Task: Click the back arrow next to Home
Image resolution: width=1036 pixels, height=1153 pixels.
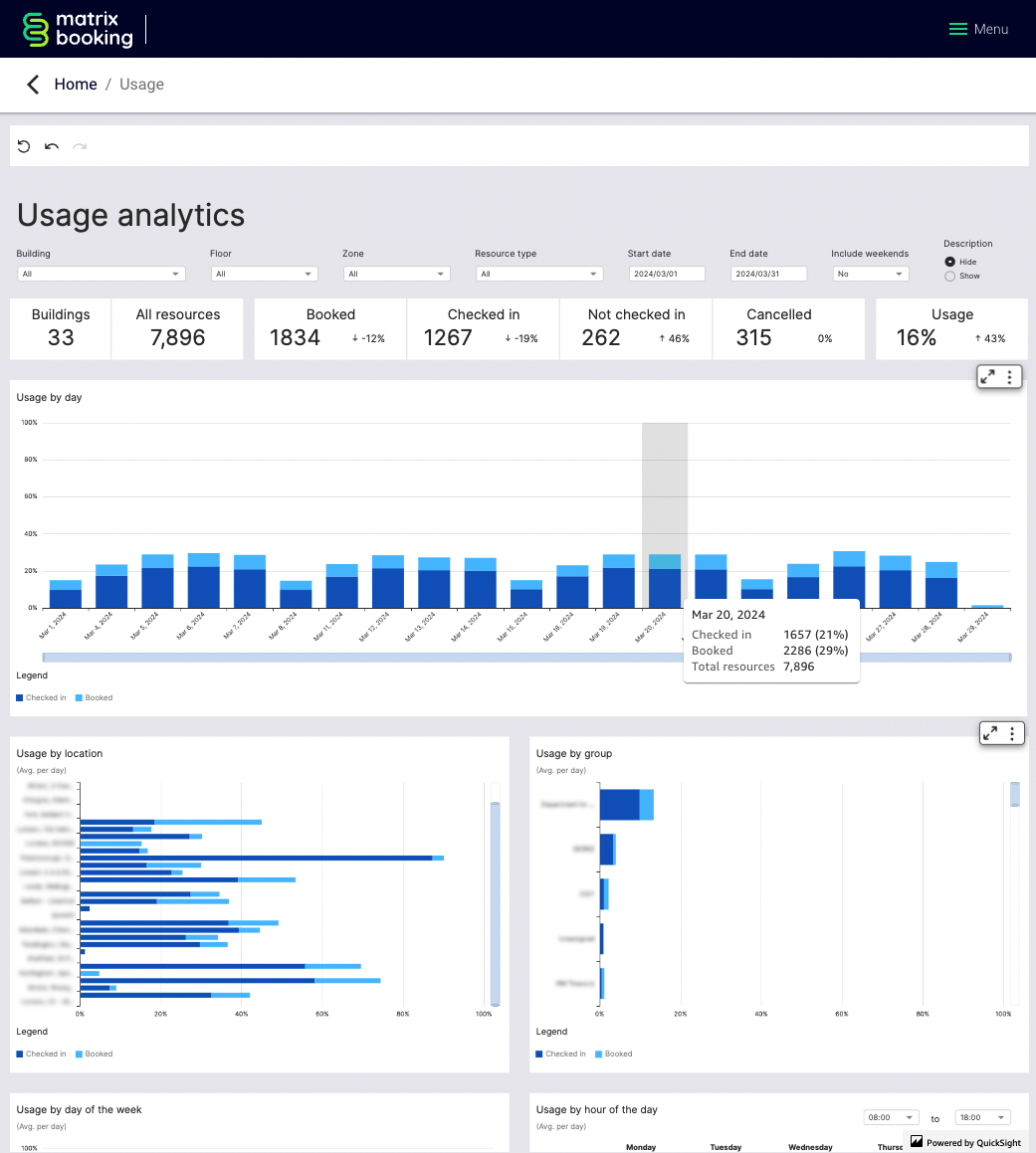Action: (31, 85)
